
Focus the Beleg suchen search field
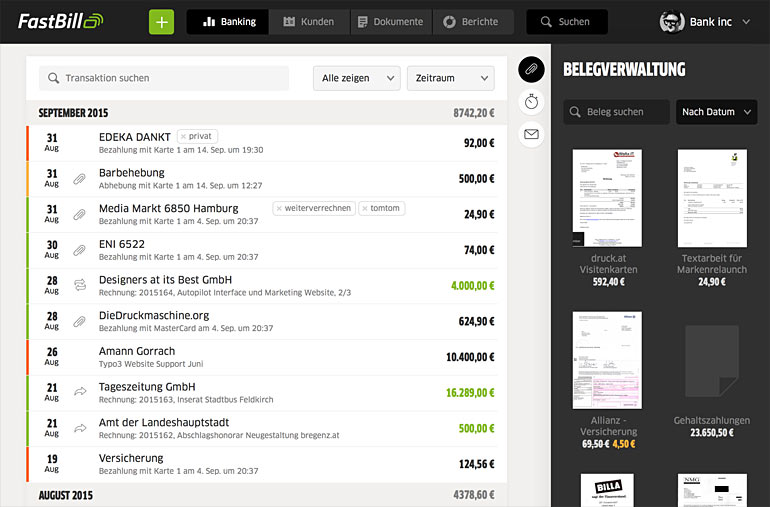[x=616, y=112]
